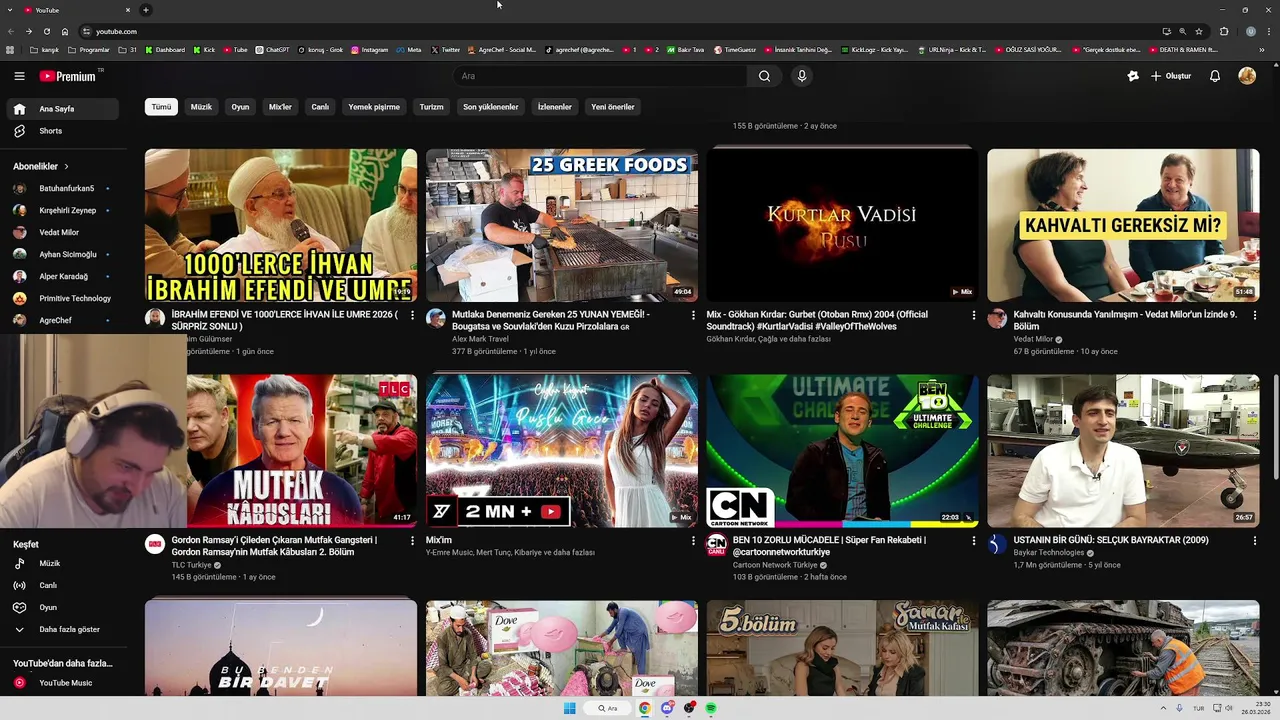
Task: Open options for Gordon Ramsay video
Action: (412, 540)
